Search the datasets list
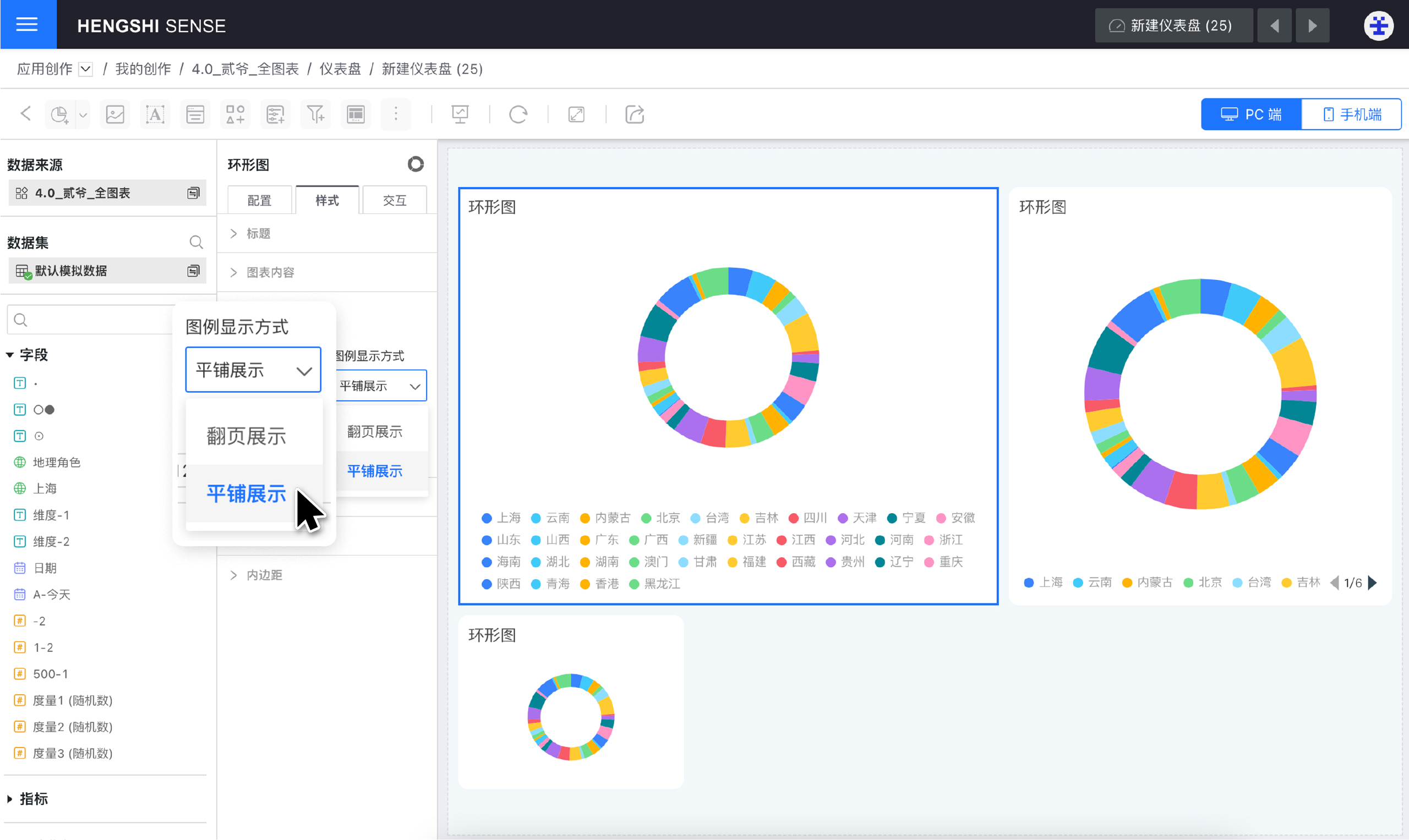This screenshot has height=840, width=1409. click(x=196, y=242)
